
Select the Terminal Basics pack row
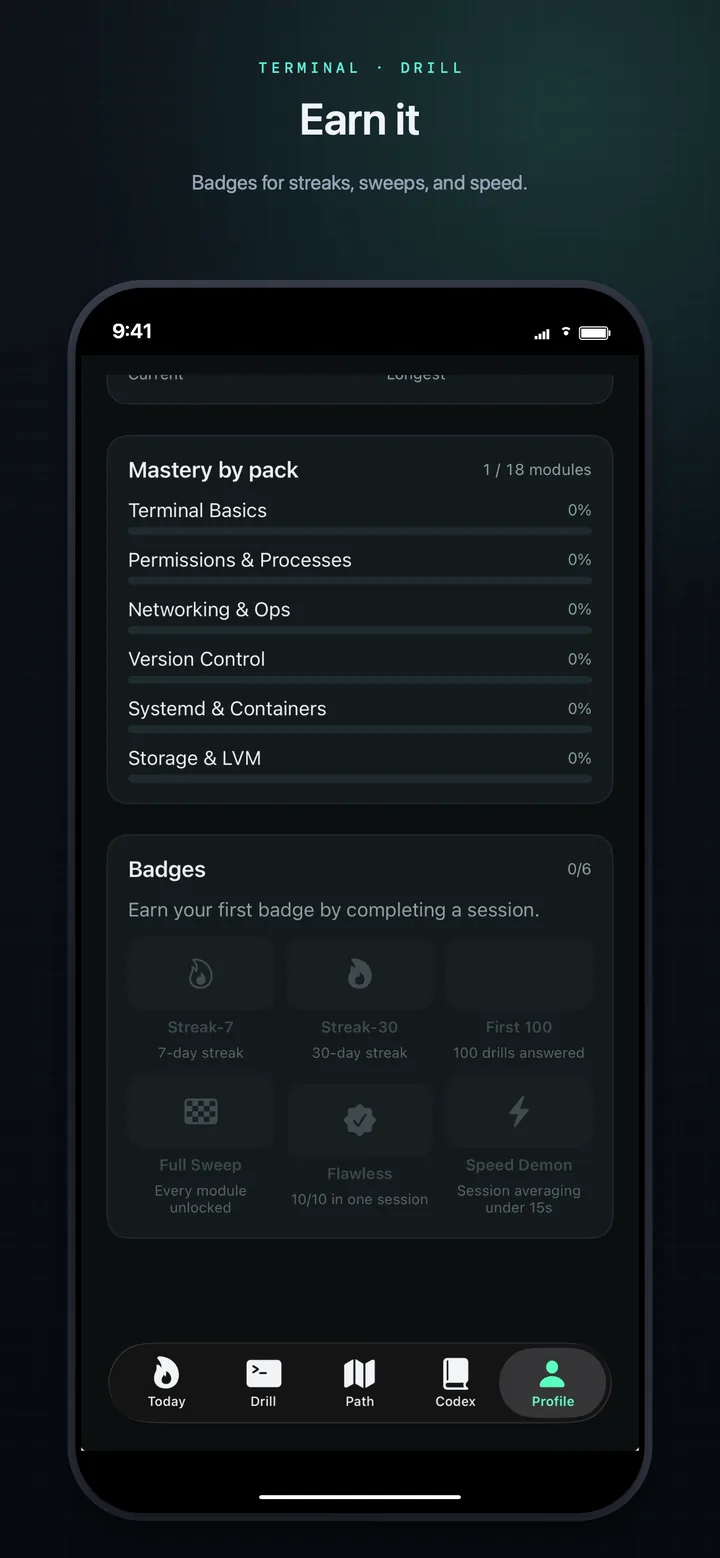(x=359, y=514)
